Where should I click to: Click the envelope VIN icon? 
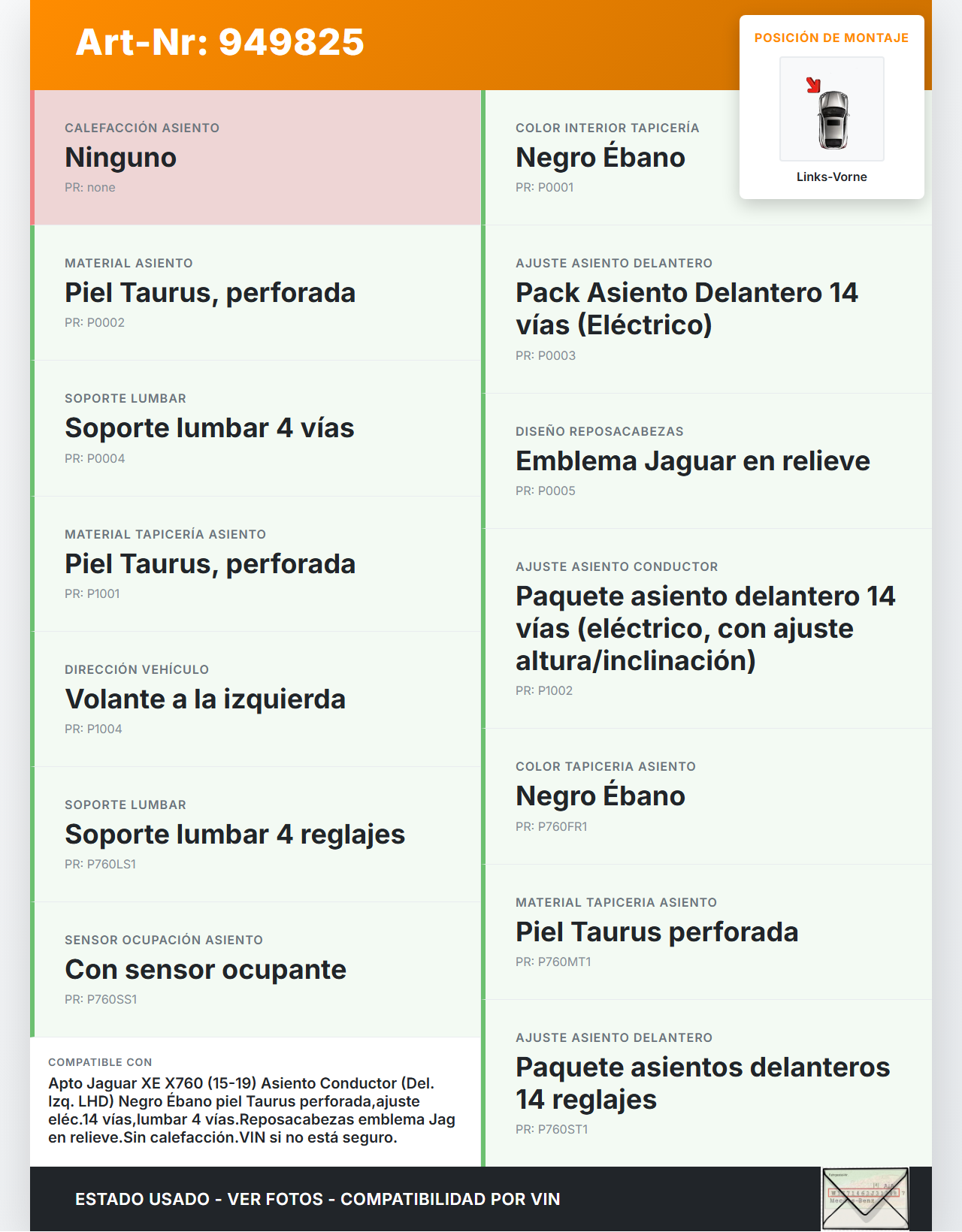click(x=865, y=1198)
